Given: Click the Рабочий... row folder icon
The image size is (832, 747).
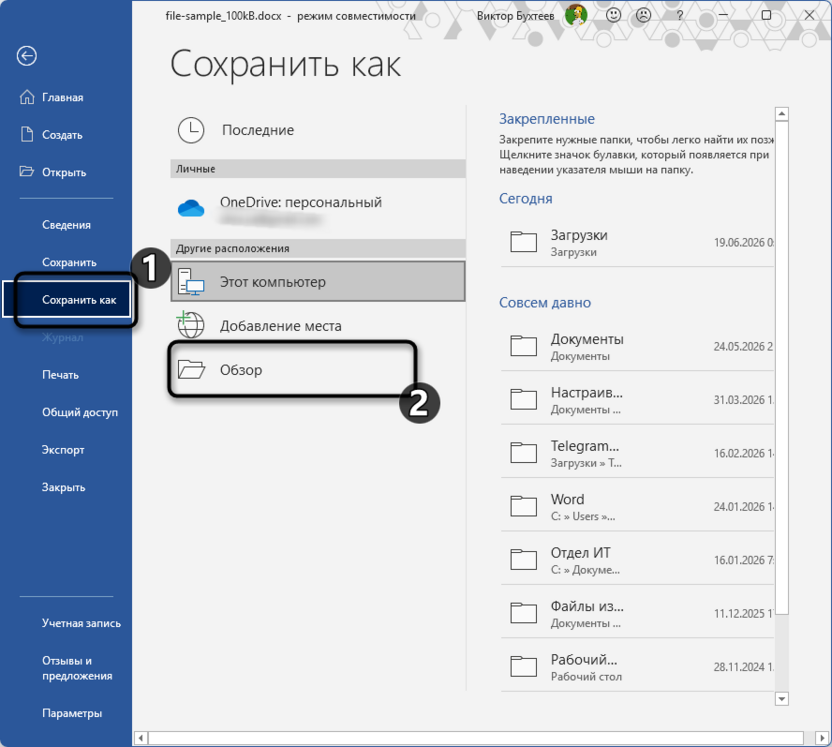Looking at the screenshot, I should (x=523, y=666).
